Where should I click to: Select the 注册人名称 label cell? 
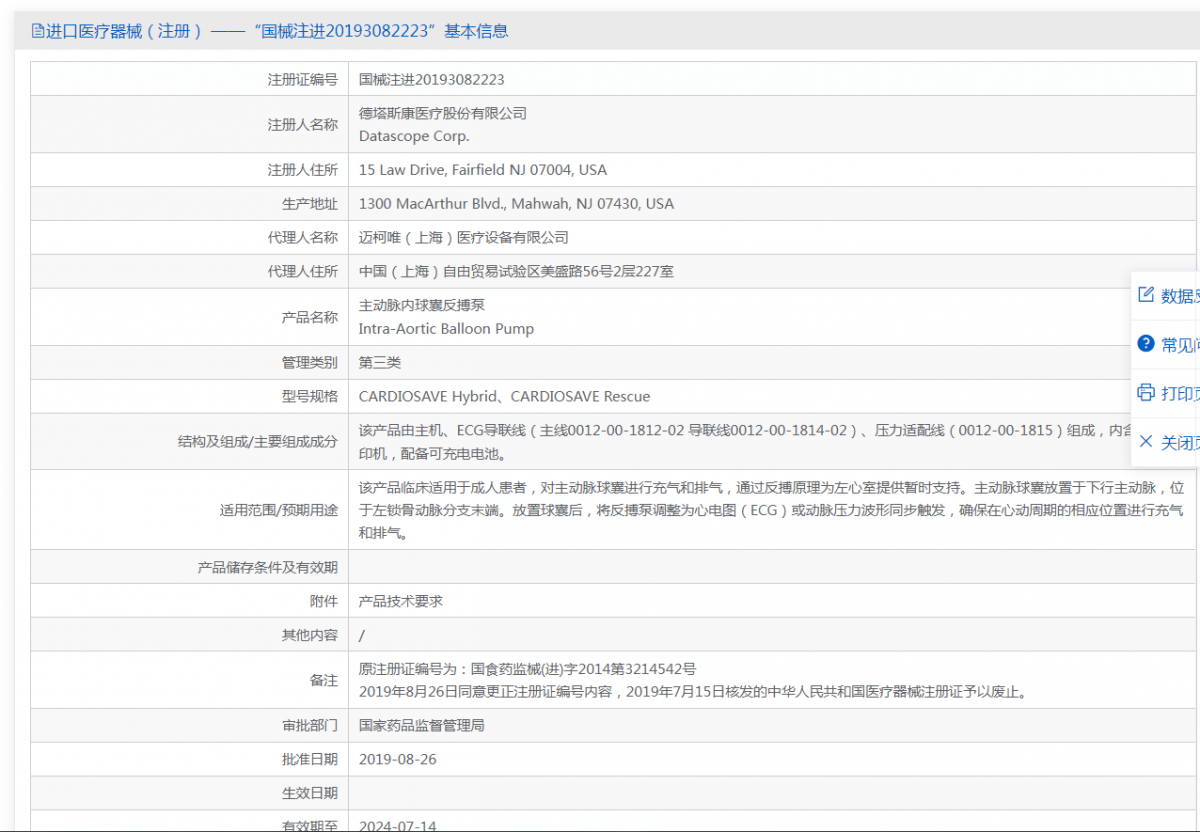pos(189,124)
